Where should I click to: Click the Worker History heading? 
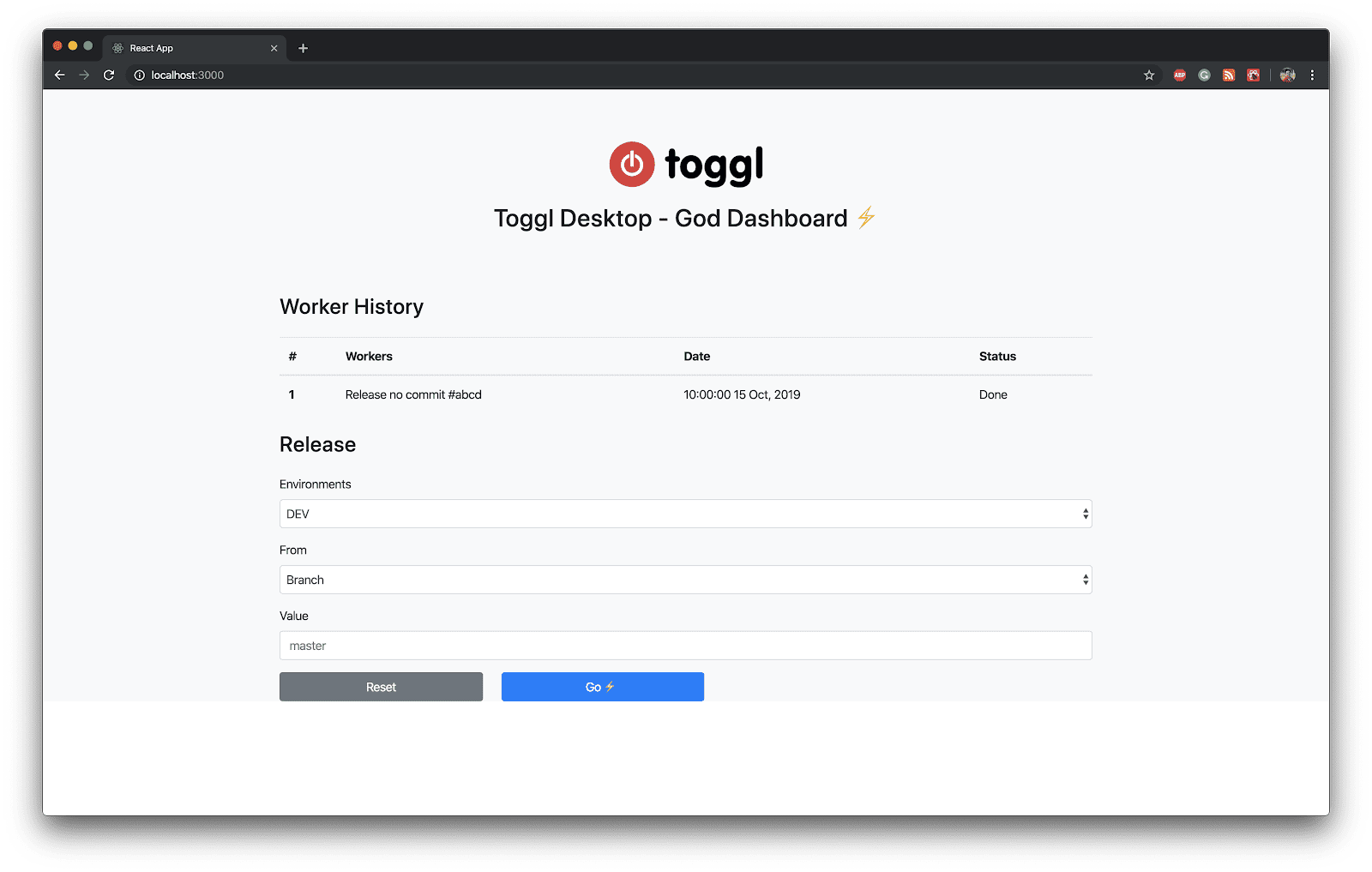[352, 307]
